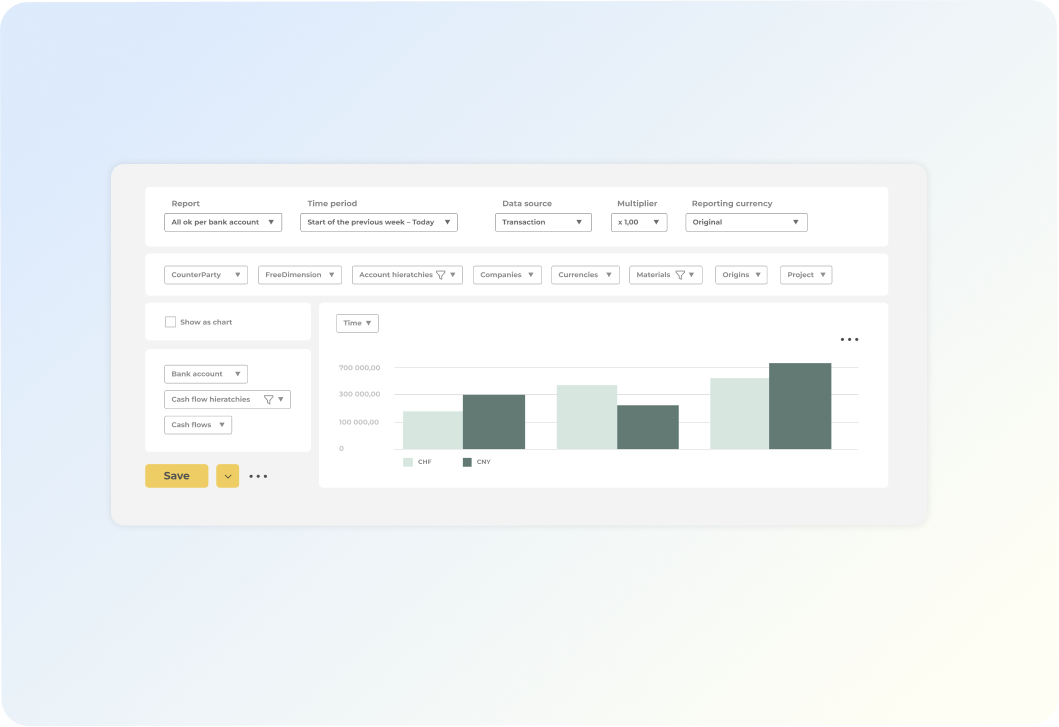Open the Report dropdown
This screenshot has height=727, width=1059.
pyautogui.click(x=223, y=222)
